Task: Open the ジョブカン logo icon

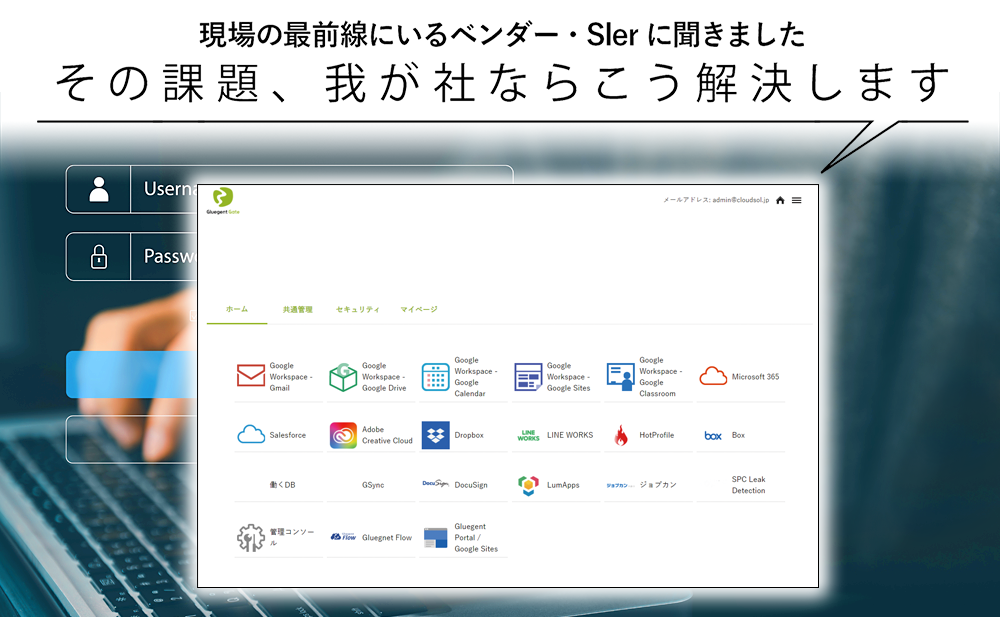Action: click(620, 486)
